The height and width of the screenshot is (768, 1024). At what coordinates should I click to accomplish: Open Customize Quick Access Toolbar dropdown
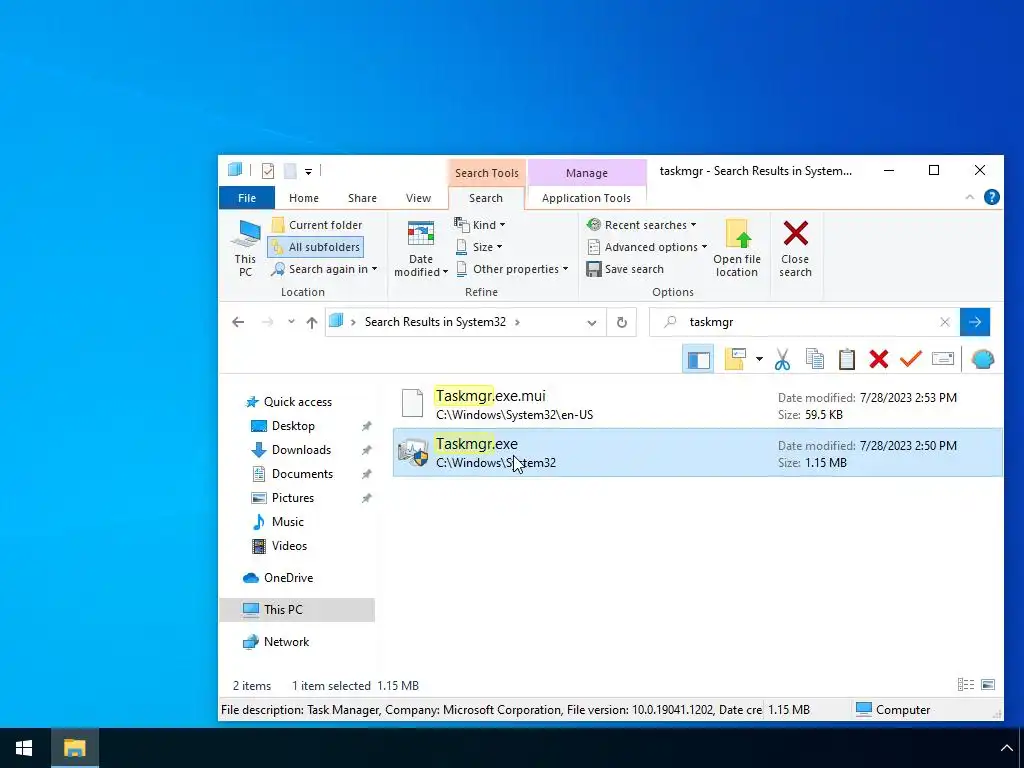tap(308, 172)
